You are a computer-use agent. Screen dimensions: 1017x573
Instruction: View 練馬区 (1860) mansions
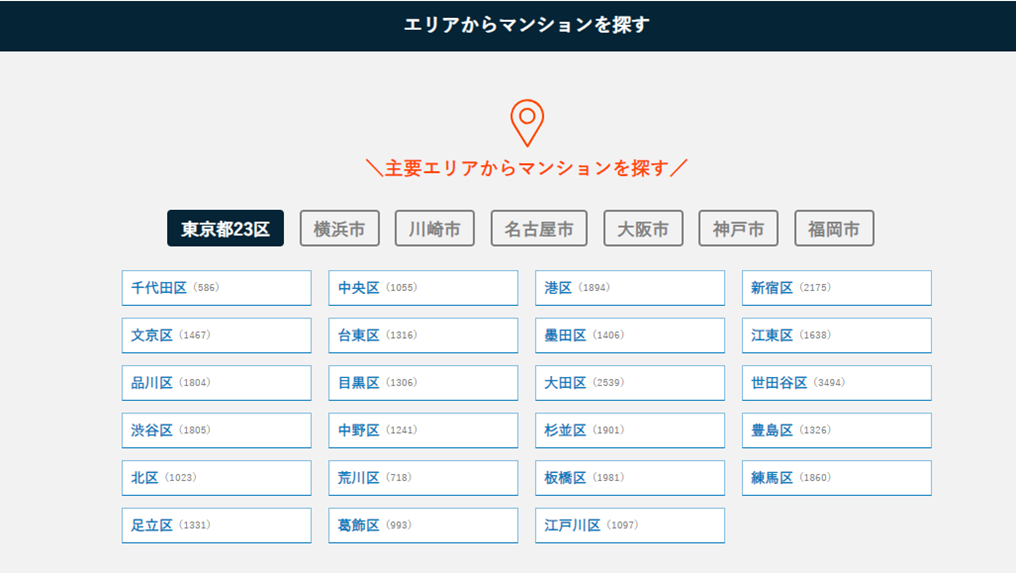point(837,478)
